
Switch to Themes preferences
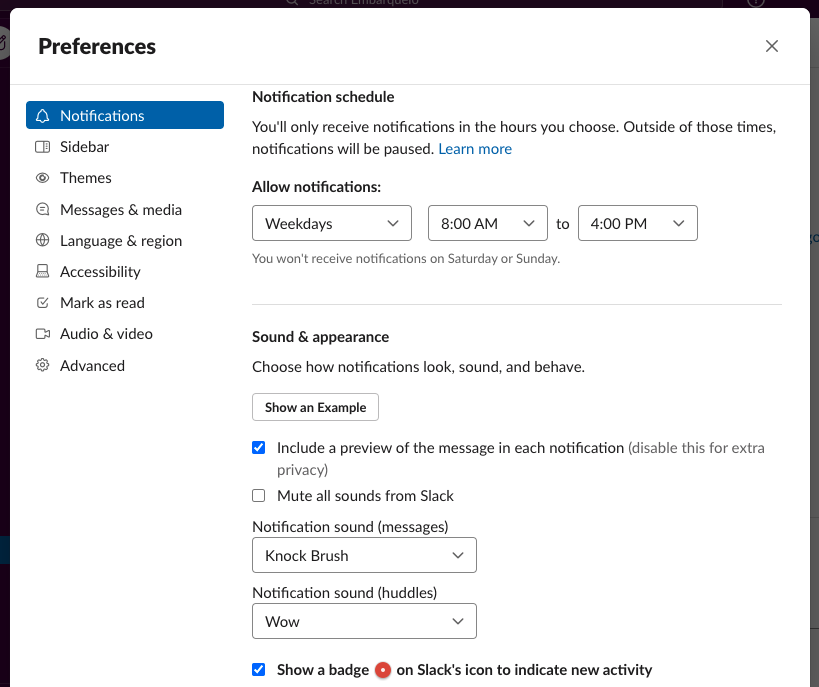click(125, 178)
